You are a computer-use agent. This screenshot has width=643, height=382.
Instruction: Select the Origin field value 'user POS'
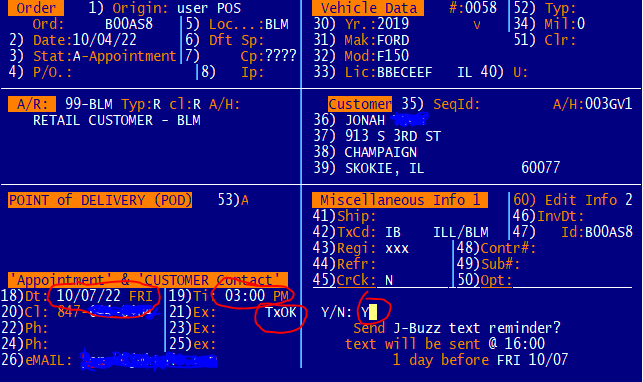209,8
